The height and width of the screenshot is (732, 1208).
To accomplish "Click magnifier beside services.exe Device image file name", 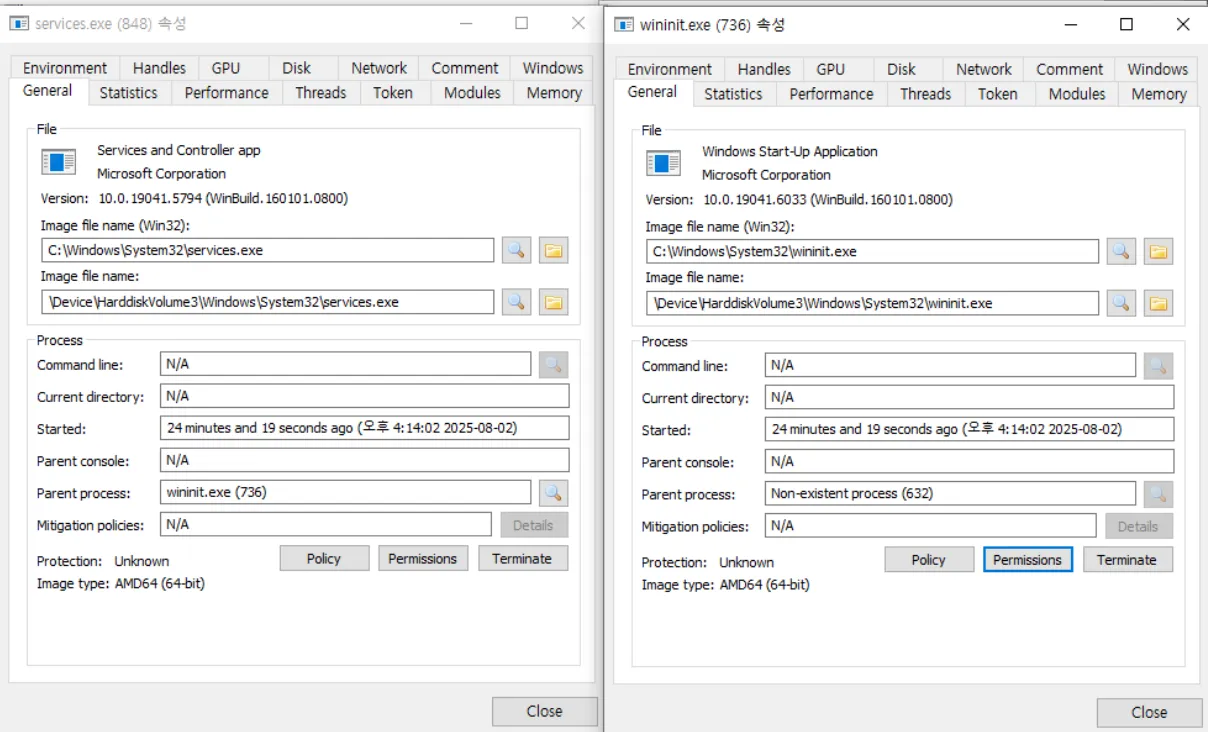I will (x=516, y=302).
